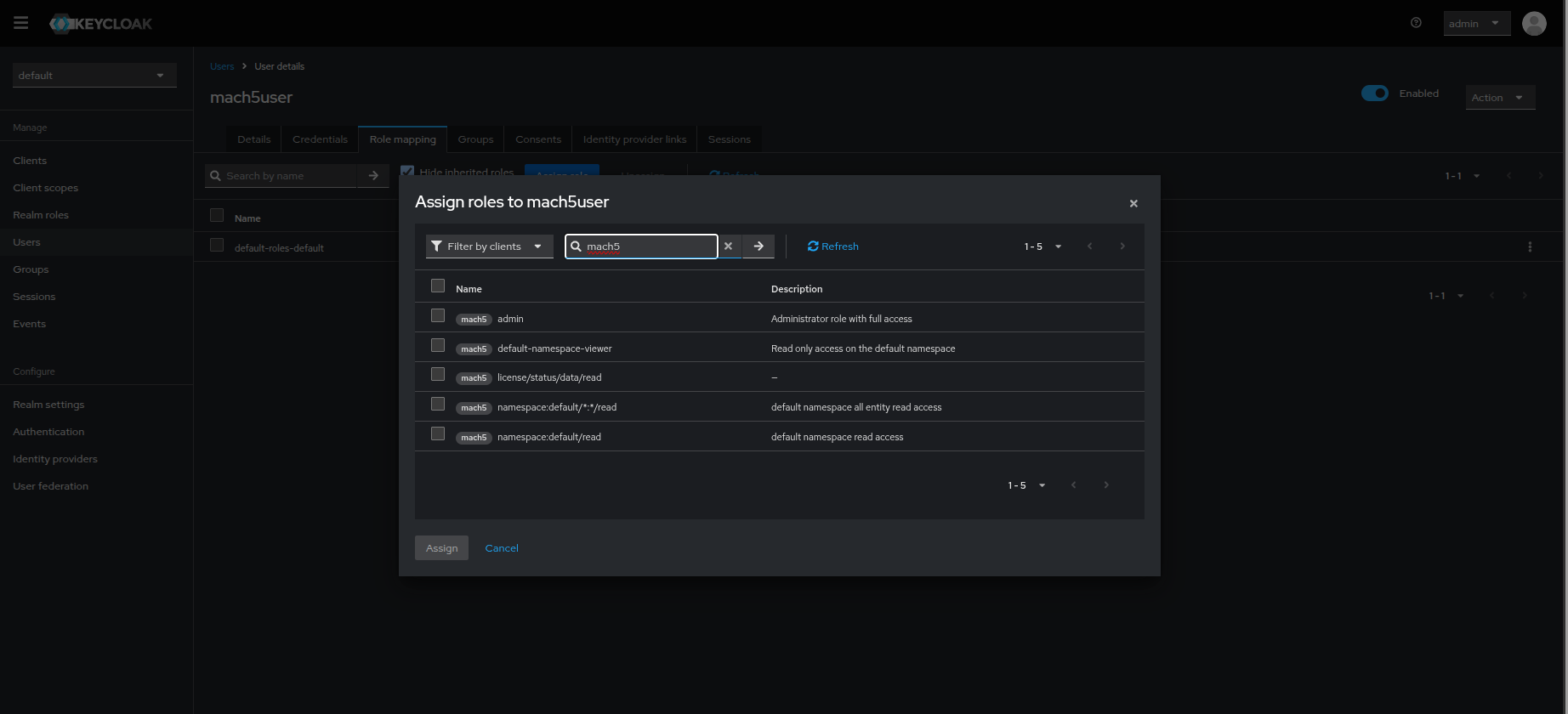The height and width of the screenshot is (714, 1568).
Task: Close the Assign roles dialog
Action: click(x=1133, y=203)
